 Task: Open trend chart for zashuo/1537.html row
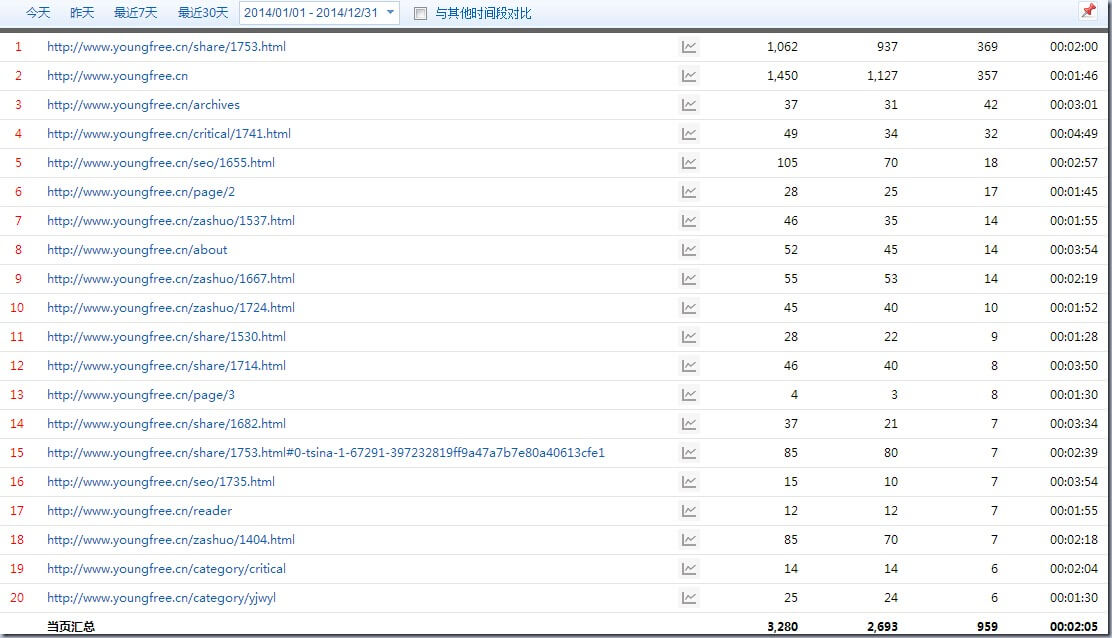(x=689, y=221)
